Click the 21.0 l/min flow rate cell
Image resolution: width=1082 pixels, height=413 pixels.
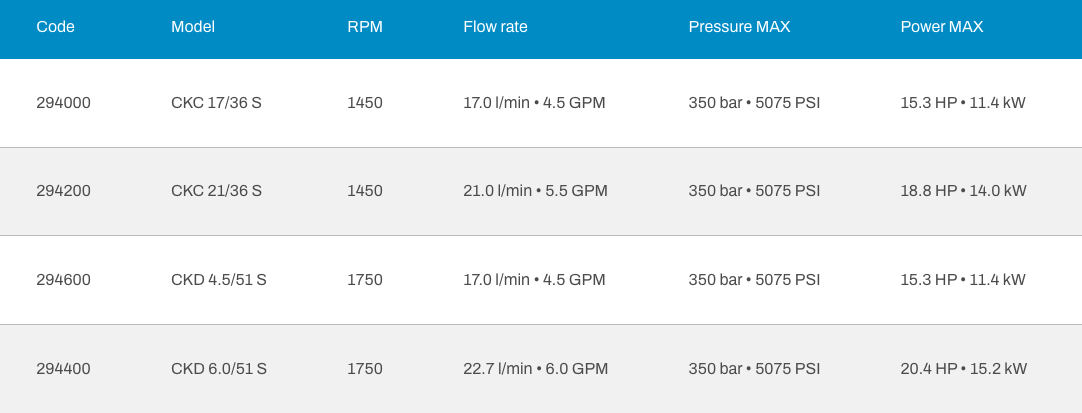click(x=535, y=190)
